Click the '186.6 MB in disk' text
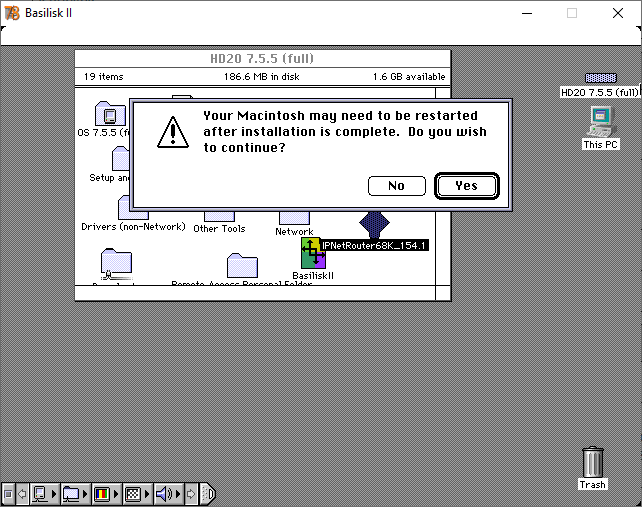Screen dimensions: 642x507 click(x=262, y=77)
